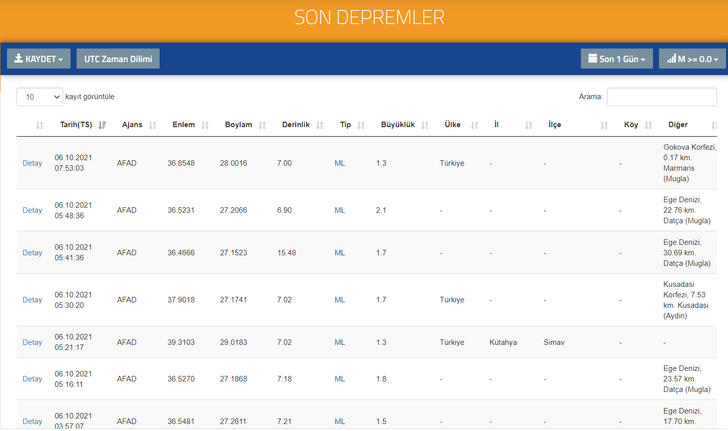Click Ege Denizi 30.69 km description
Image resolution: width=728 pixels, height=431 pixels.
(687, 253)
